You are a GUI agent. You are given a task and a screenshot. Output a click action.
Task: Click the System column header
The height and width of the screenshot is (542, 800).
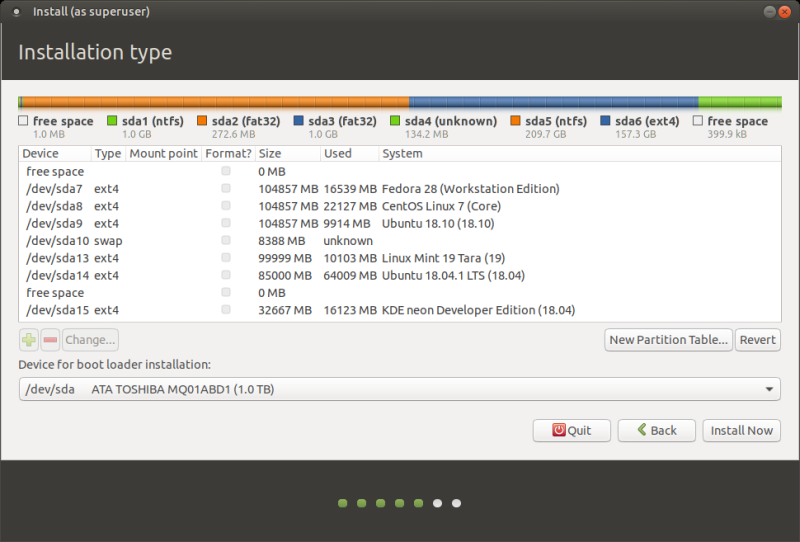tap(402, 154)
